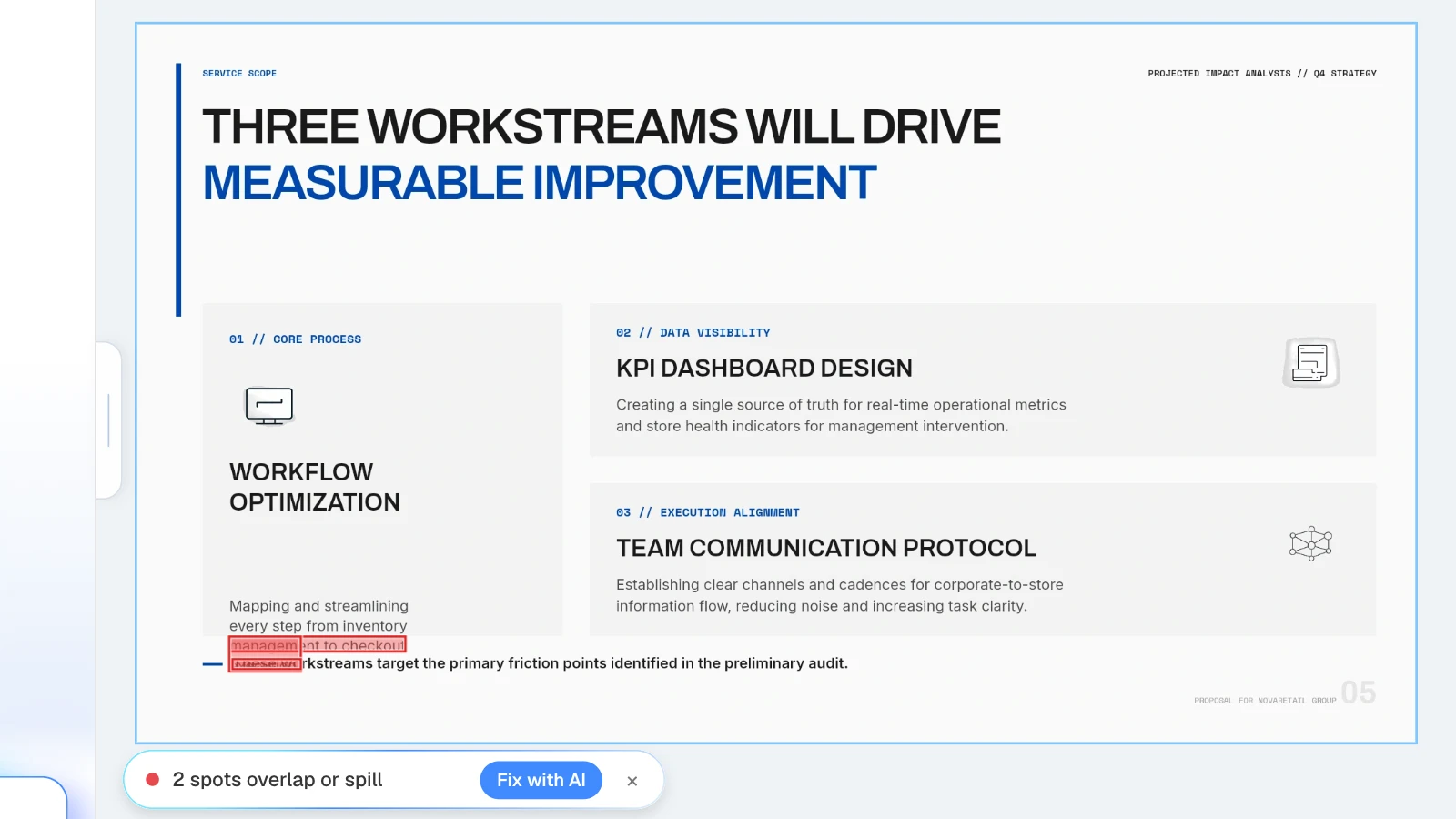Select the monitor icon in Core Process card
The width and height of the screenshot is (1456, 819).
click(x=269, y=406)
